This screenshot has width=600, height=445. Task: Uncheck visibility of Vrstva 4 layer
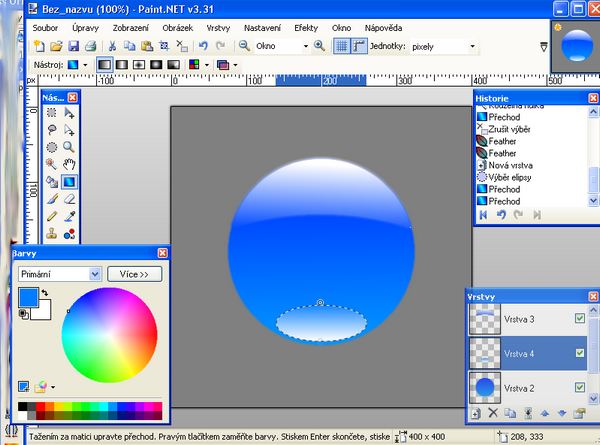580,352
